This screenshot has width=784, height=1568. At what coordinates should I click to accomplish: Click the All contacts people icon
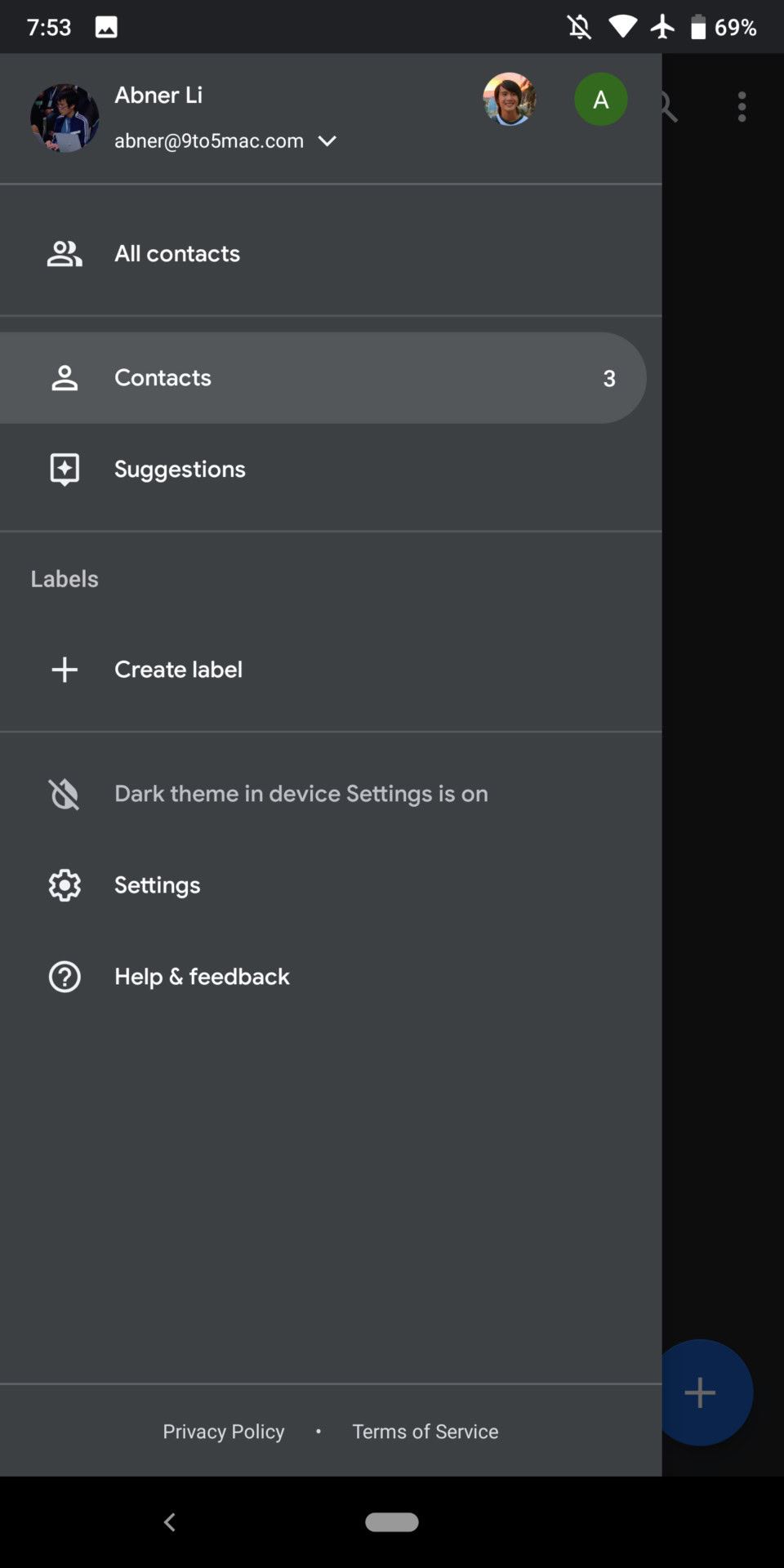point(65,254)
